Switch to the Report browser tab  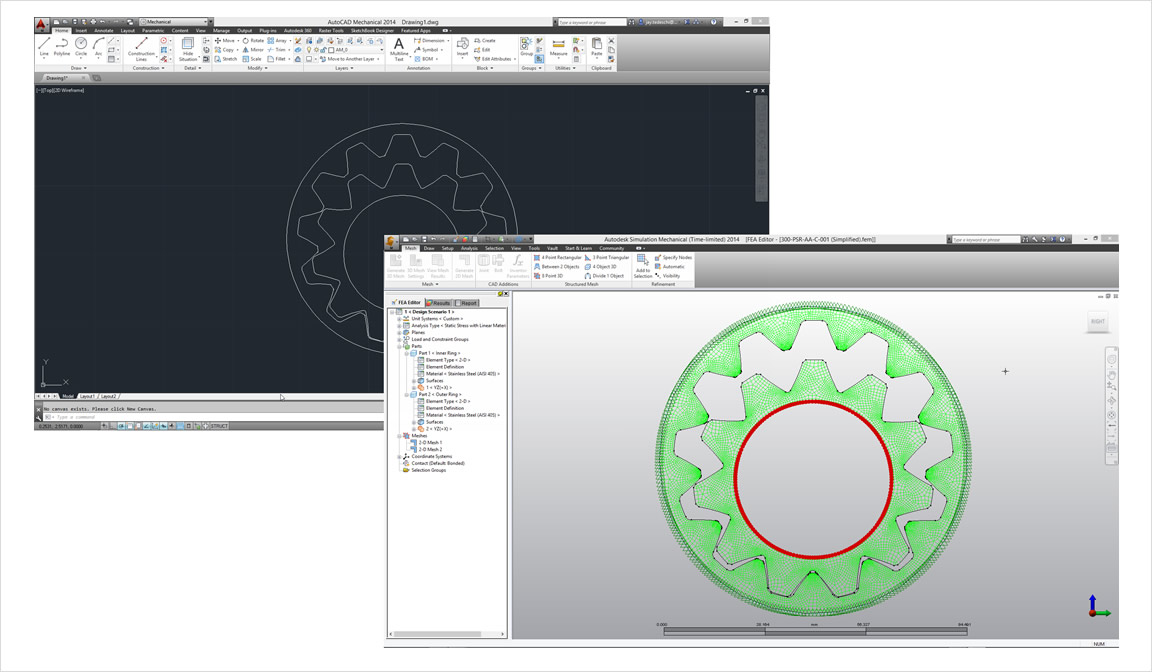467,303
